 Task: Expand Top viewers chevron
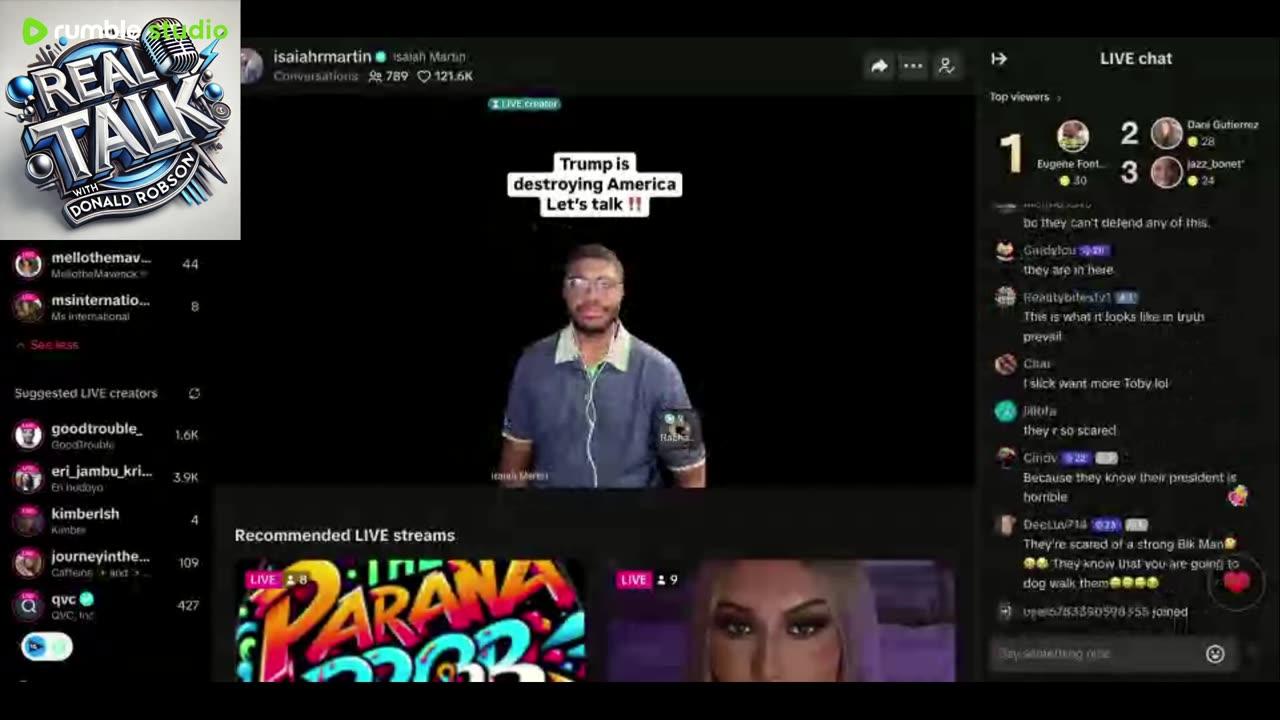(x=1058, y=98)
